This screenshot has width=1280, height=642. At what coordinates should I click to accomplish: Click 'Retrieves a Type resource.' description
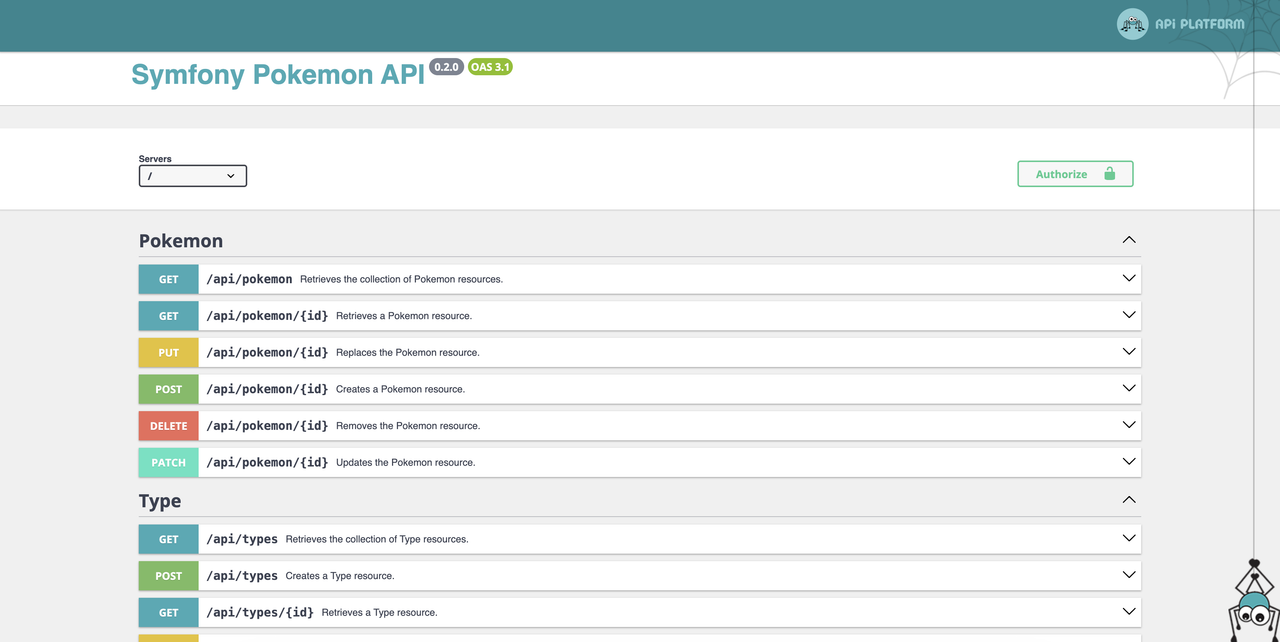point(379,613)
